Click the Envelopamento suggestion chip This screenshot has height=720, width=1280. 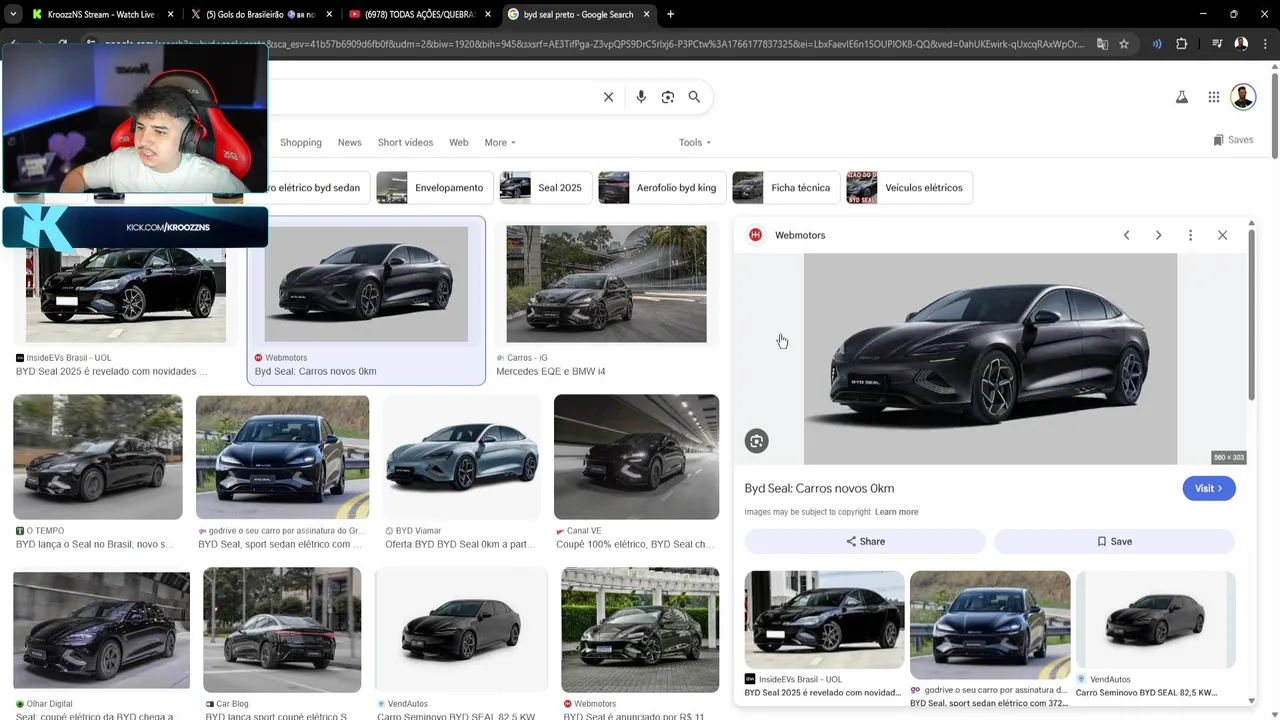(433, 188)
